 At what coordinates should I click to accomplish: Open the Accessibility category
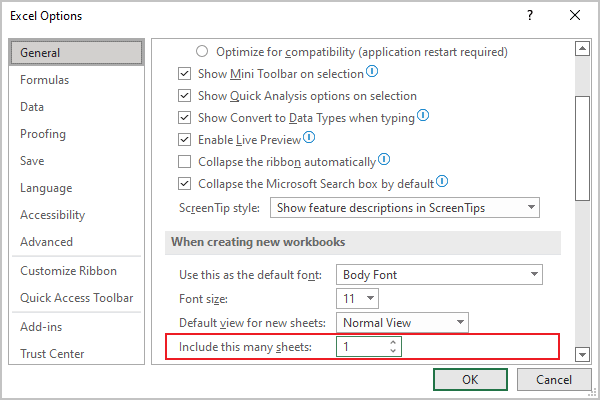tap(77, 215)
